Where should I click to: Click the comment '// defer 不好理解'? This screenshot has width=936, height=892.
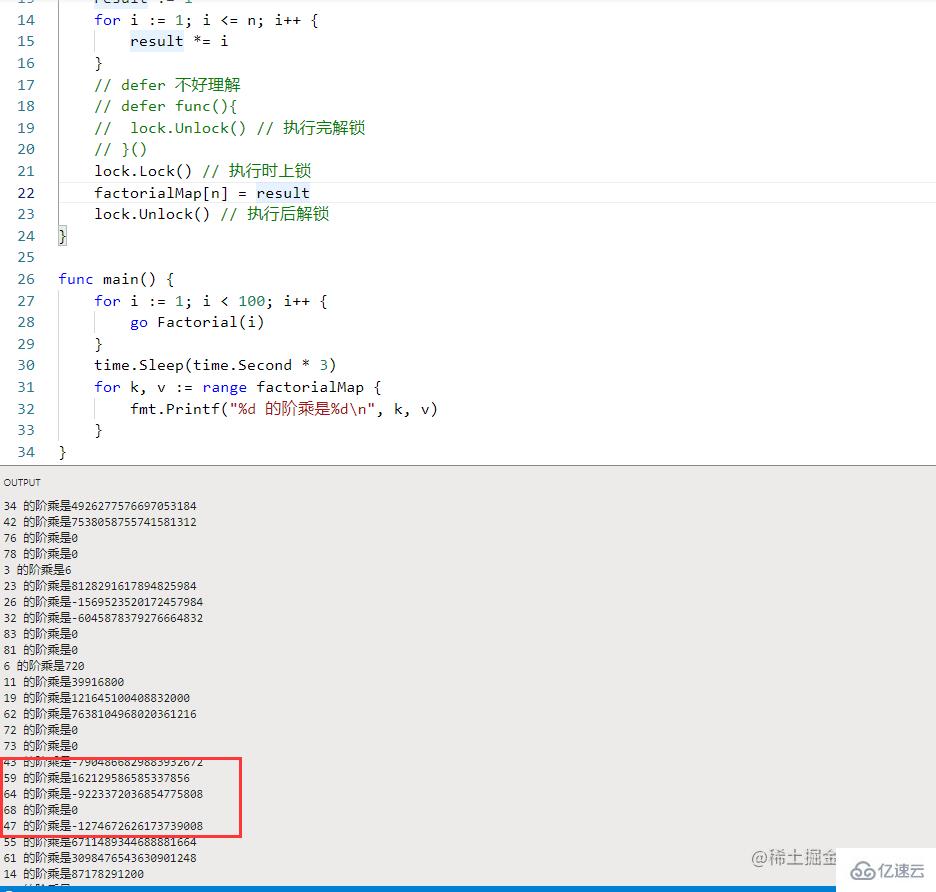(167, 85)
